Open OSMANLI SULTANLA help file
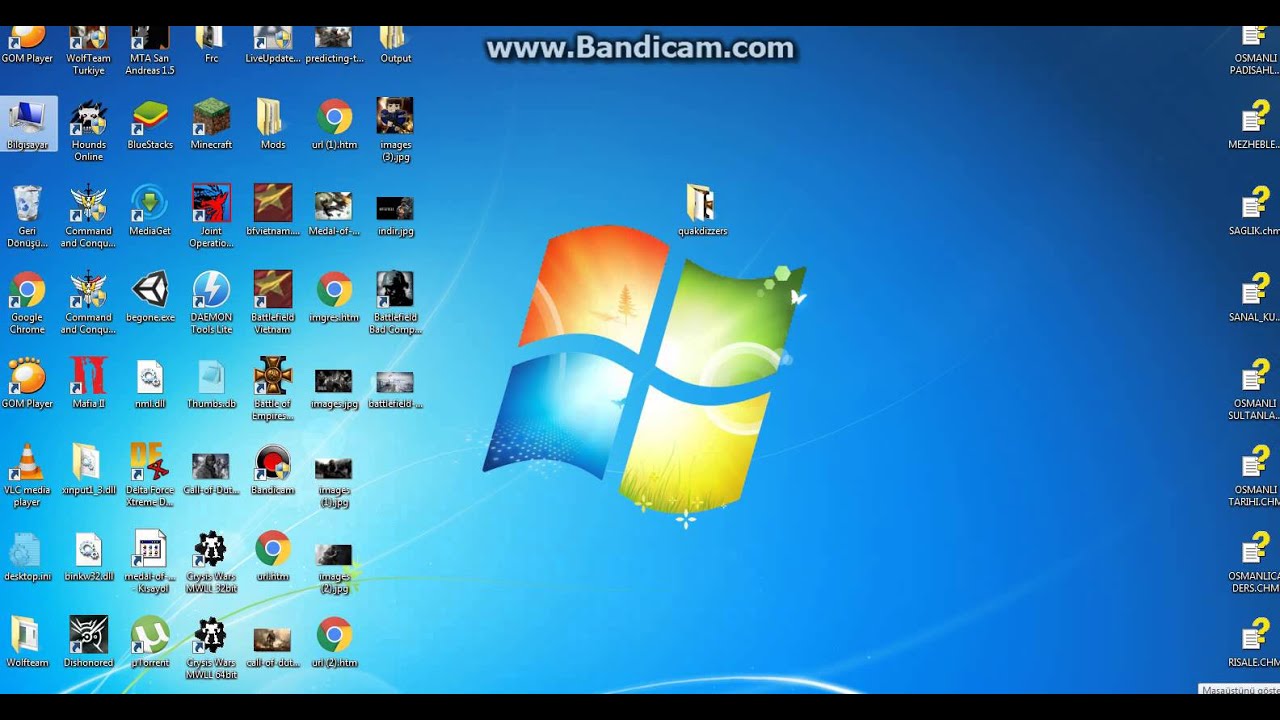The image size is (1280, 720). click(x=1254, y=389)
